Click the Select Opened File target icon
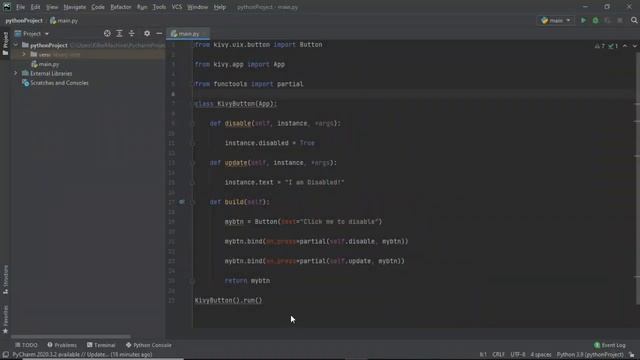640x360 pixels. tap(107, 33)
